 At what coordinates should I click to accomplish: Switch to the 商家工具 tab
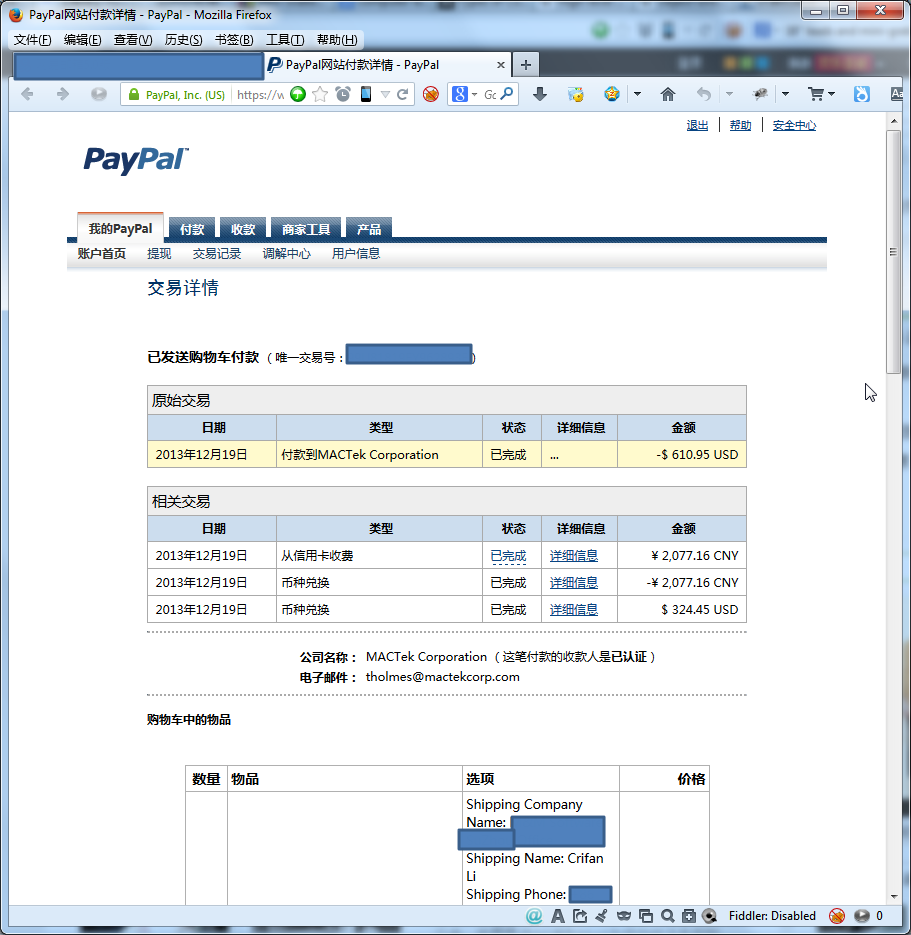tap(306, 230)
